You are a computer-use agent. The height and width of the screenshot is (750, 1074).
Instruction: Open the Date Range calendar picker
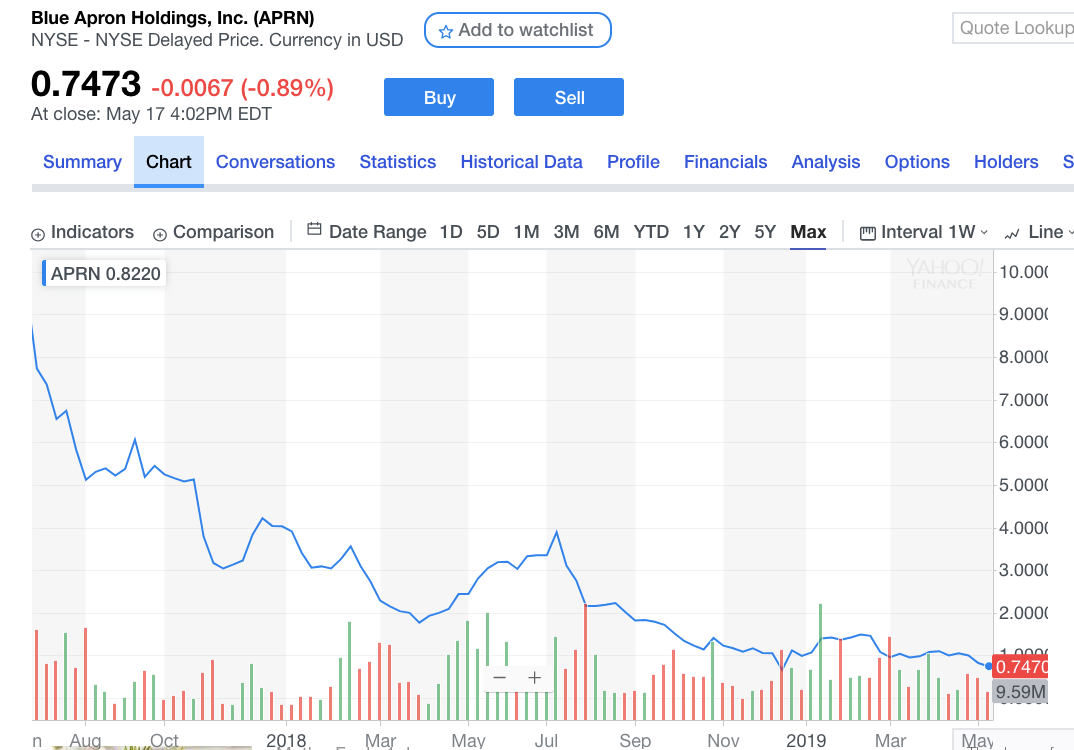(x=366, y=232)
